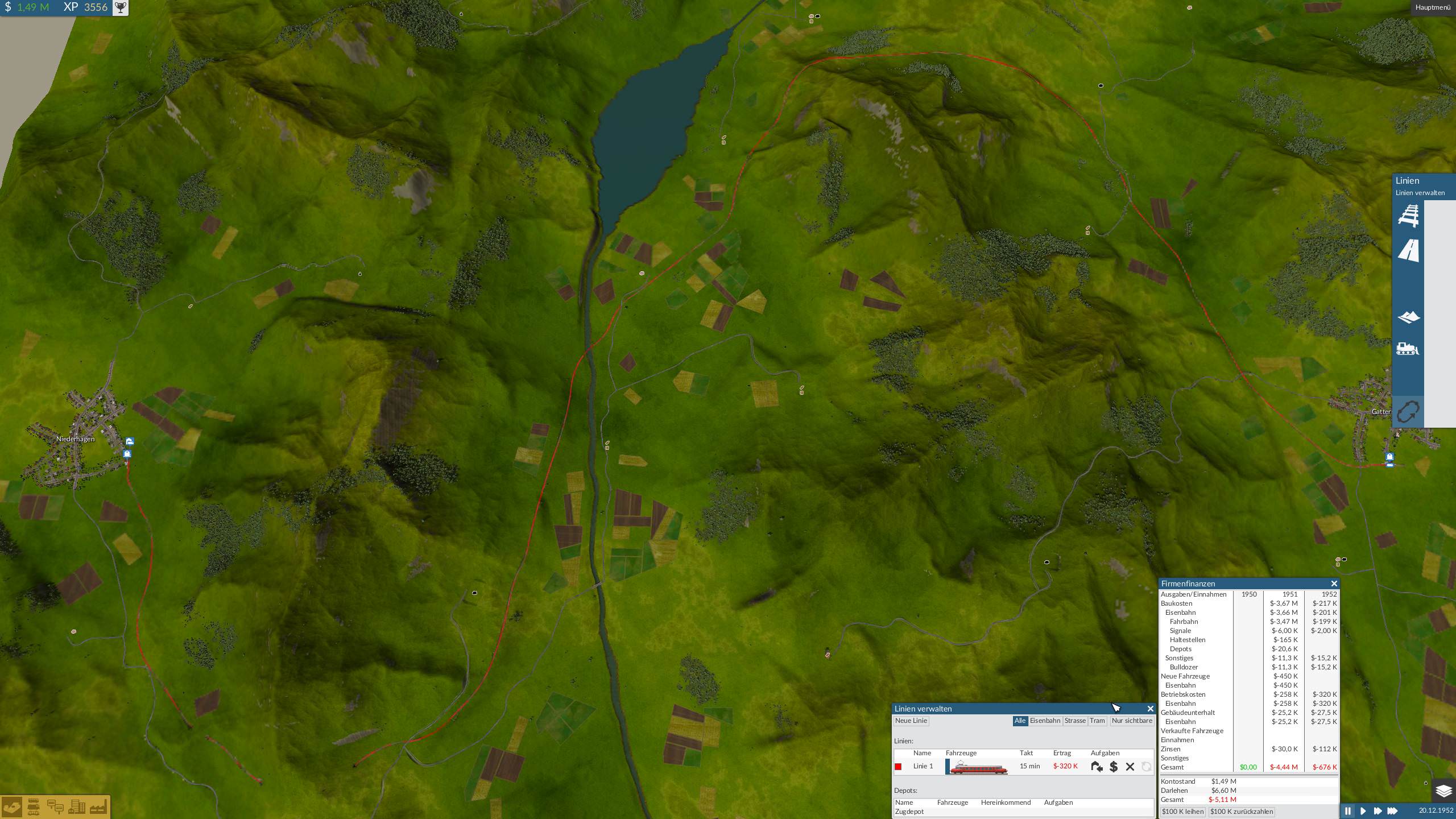The height and width of the screenshot is (819, 1456).
Task: Click the train station marker near Niederhagen
Action: coord(127,454)
